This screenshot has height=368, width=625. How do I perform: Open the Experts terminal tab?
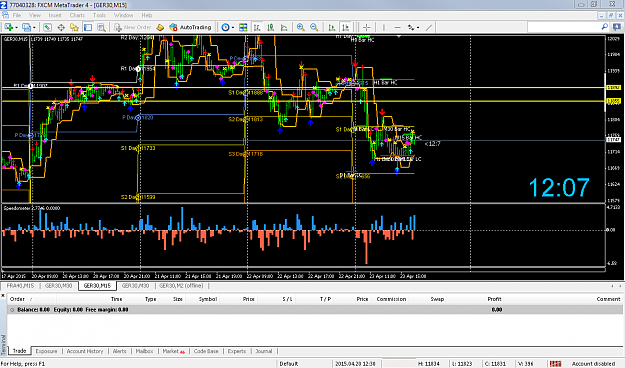(237, 351)
